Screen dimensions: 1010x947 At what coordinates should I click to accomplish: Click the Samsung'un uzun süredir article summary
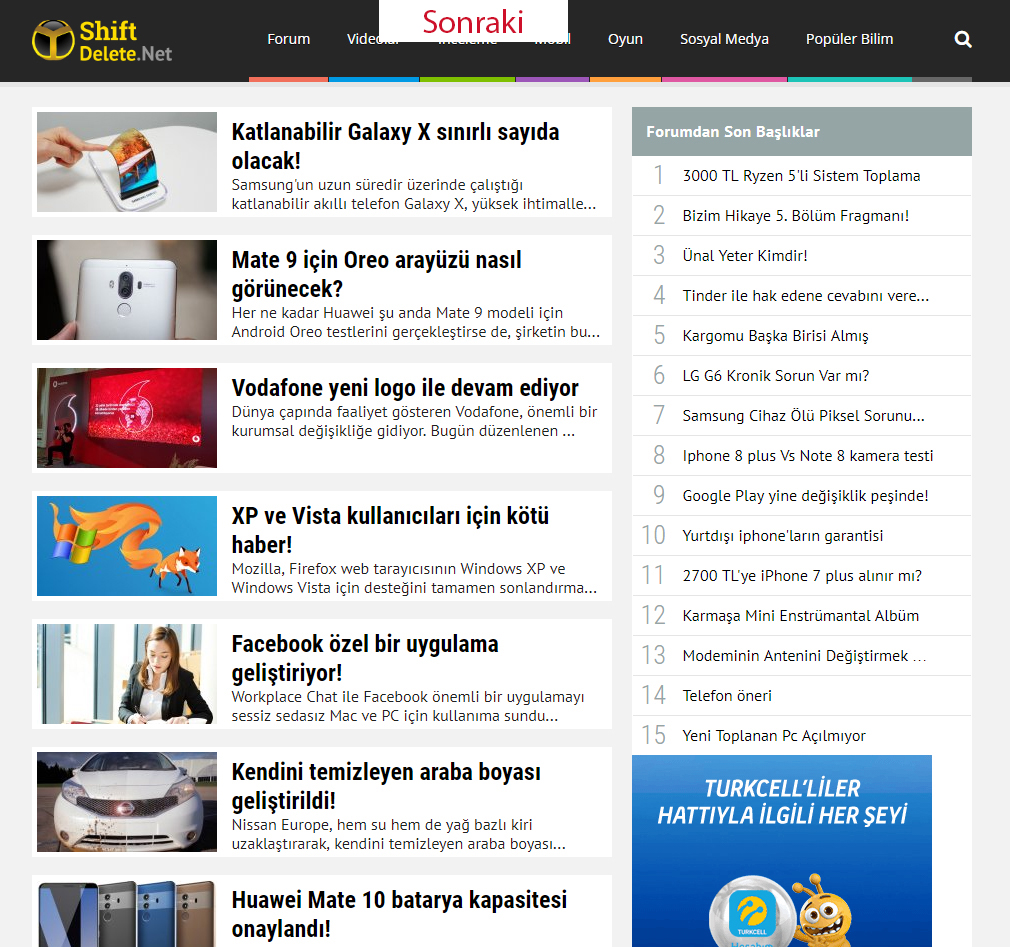point(414,194)
